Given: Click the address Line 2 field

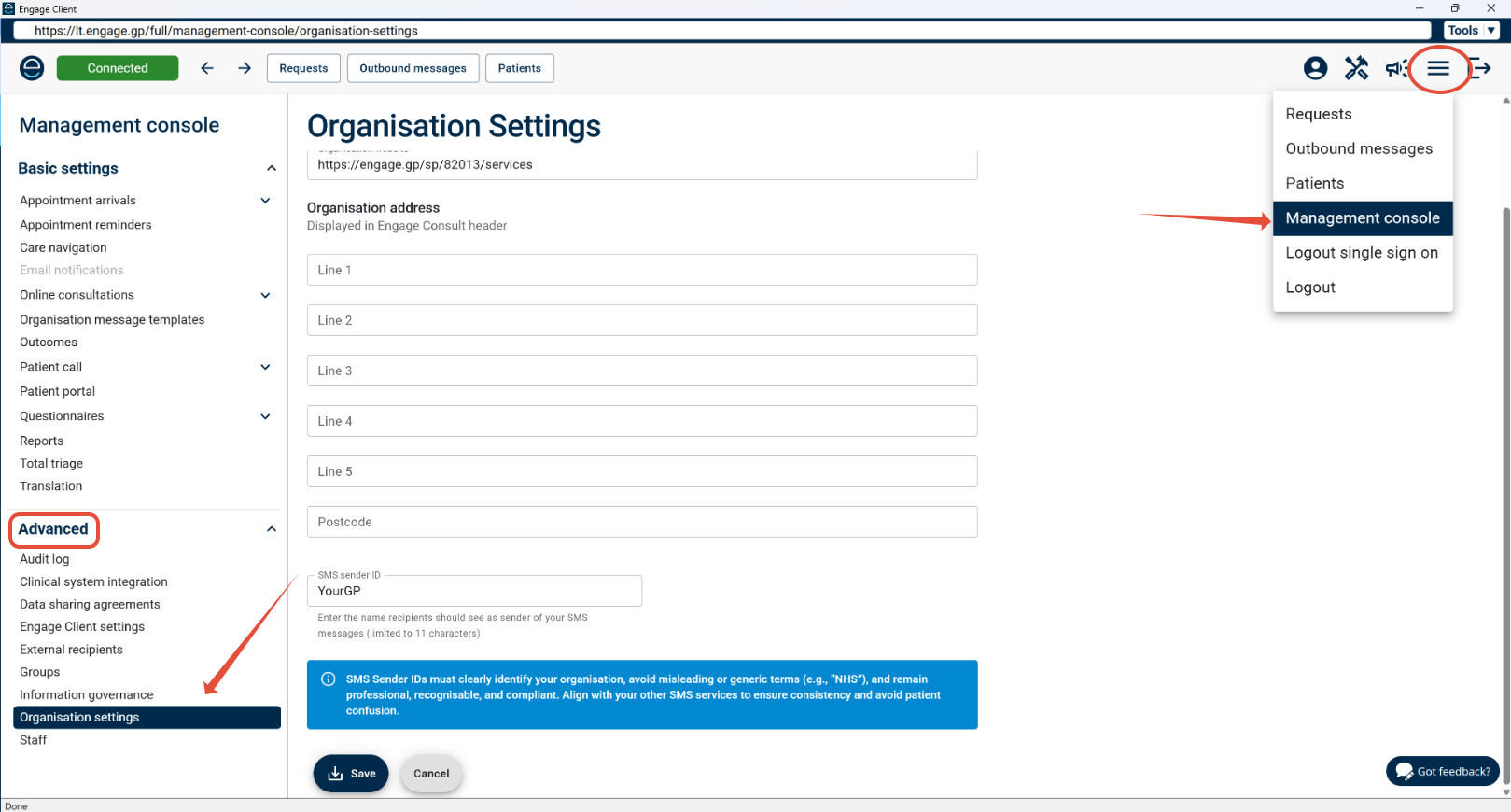Looking at the screenshot, I should click(642, 320).
